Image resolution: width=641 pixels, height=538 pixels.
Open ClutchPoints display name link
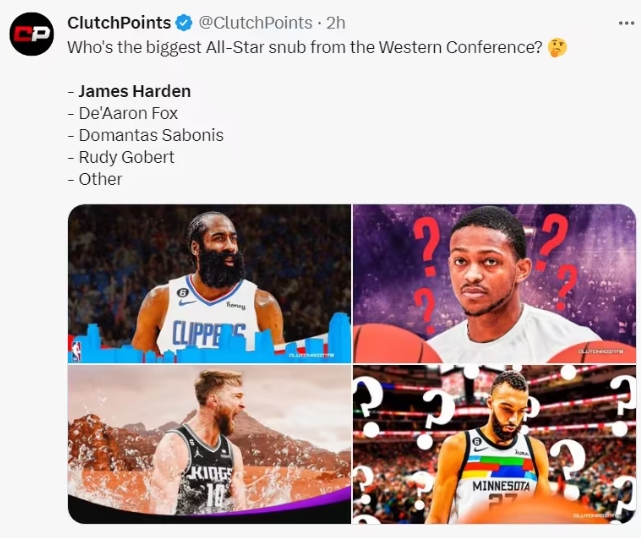point(119,23)
